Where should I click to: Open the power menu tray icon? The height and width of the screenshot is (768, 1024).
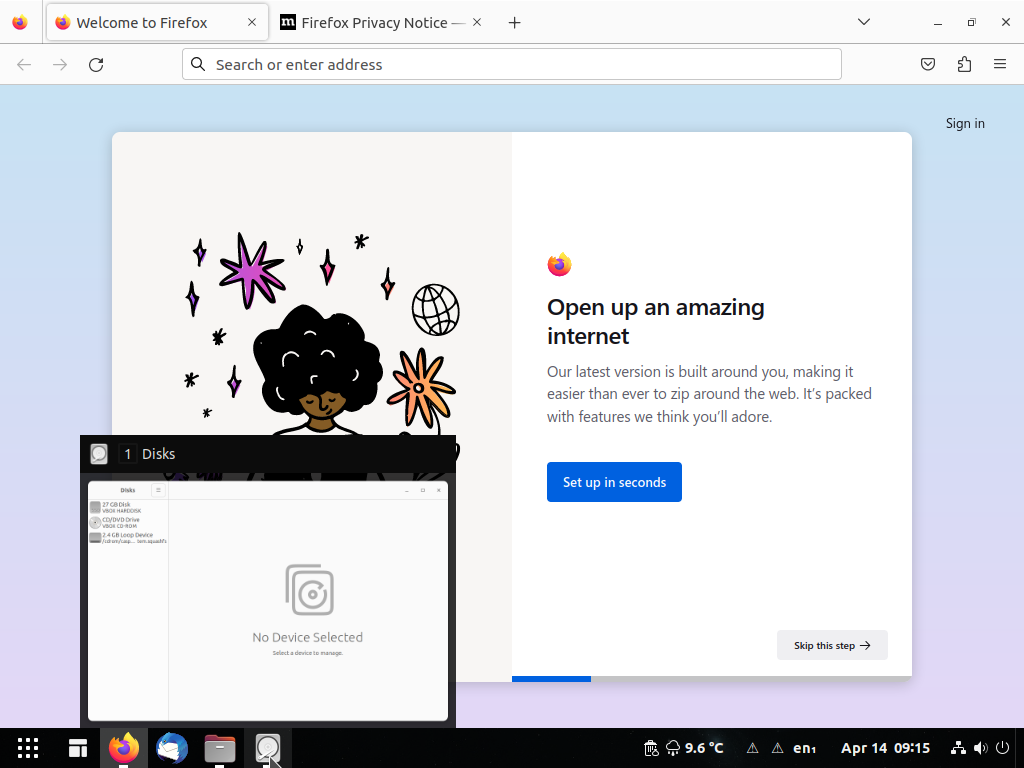coord(1002,748)
